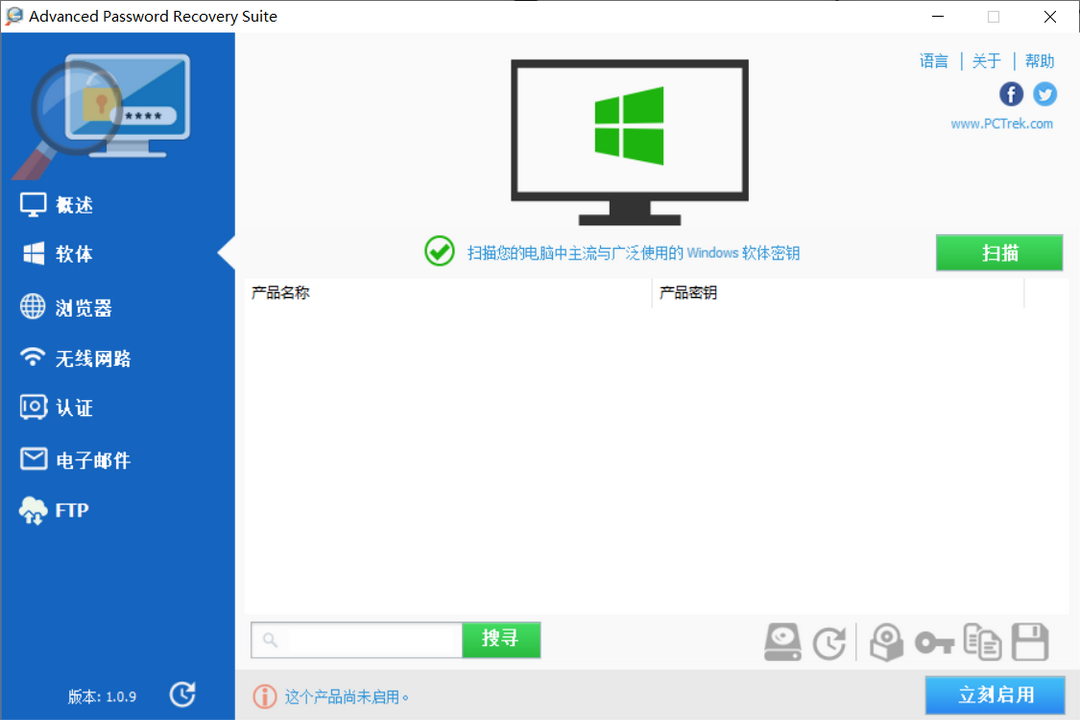Open the Facebook page icon
The height and width of the screenshot is (720, 1080).
pos(1011,93)
